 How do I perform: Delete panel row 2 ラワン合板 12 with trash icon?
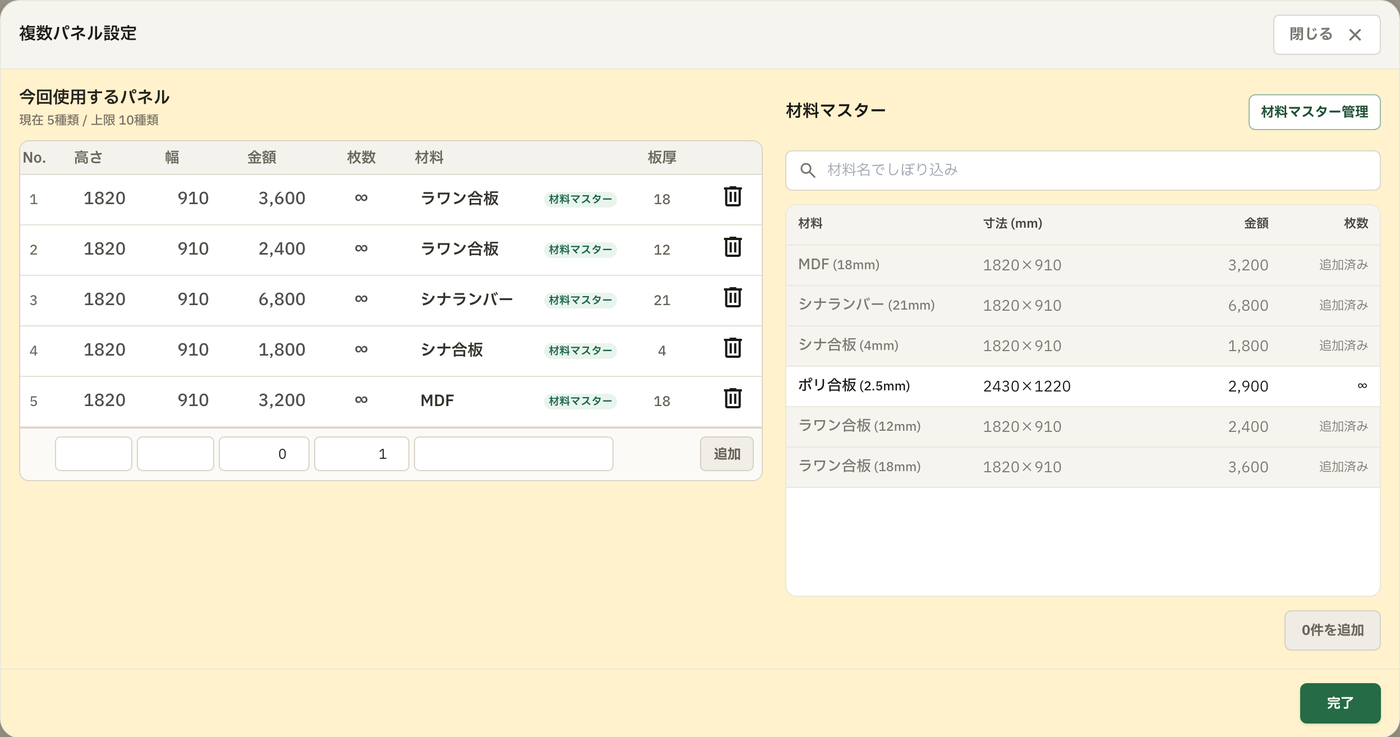coord(733,247)
